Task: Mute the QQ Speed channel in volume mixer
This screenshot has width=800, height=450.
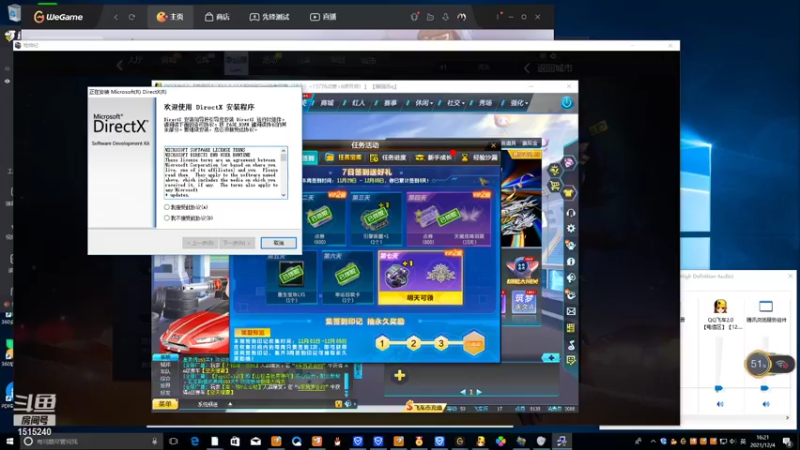Action: pos(720,404)
